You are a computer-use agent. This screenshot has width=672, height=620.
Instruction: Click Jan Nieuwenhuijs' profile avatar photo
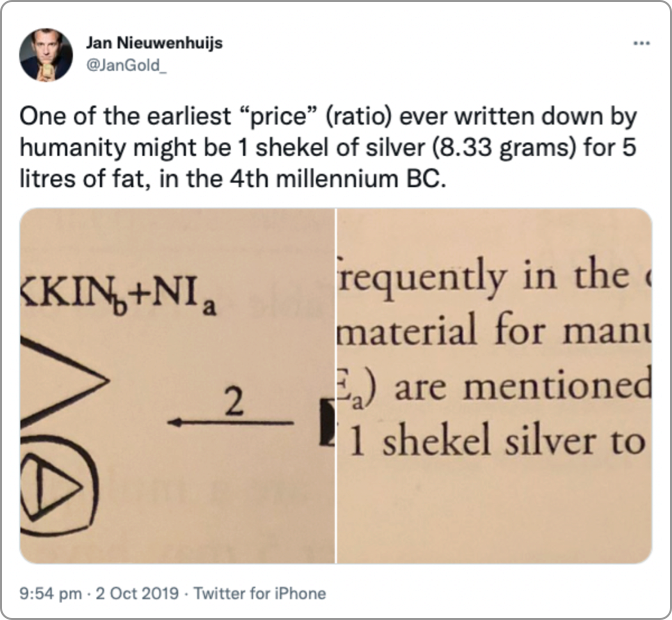(46, 54)
